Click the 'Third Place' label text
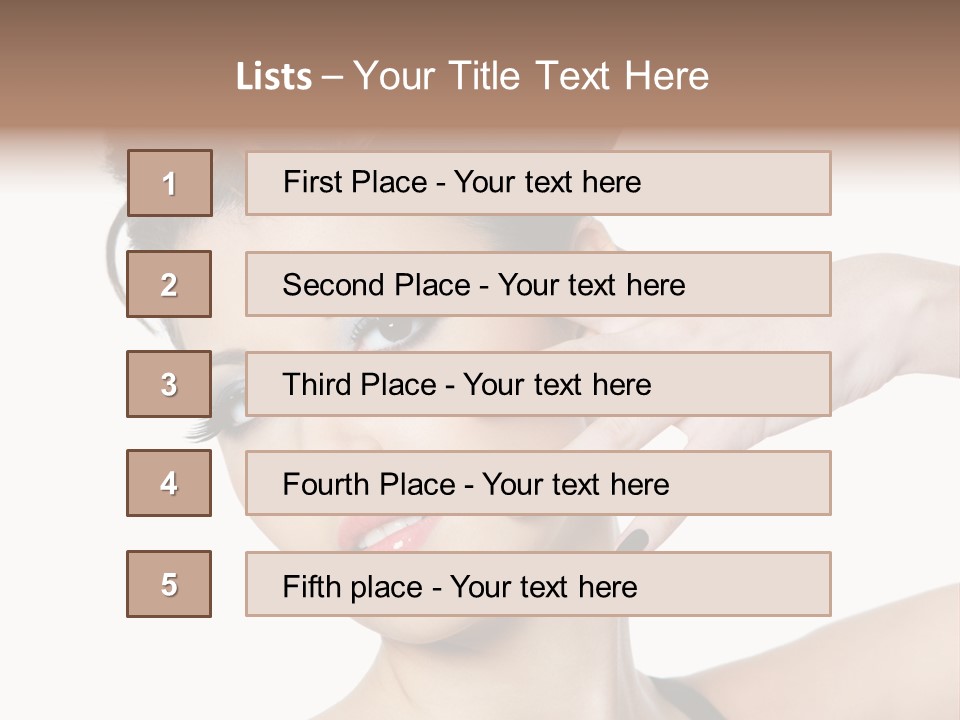 point(359,384)
